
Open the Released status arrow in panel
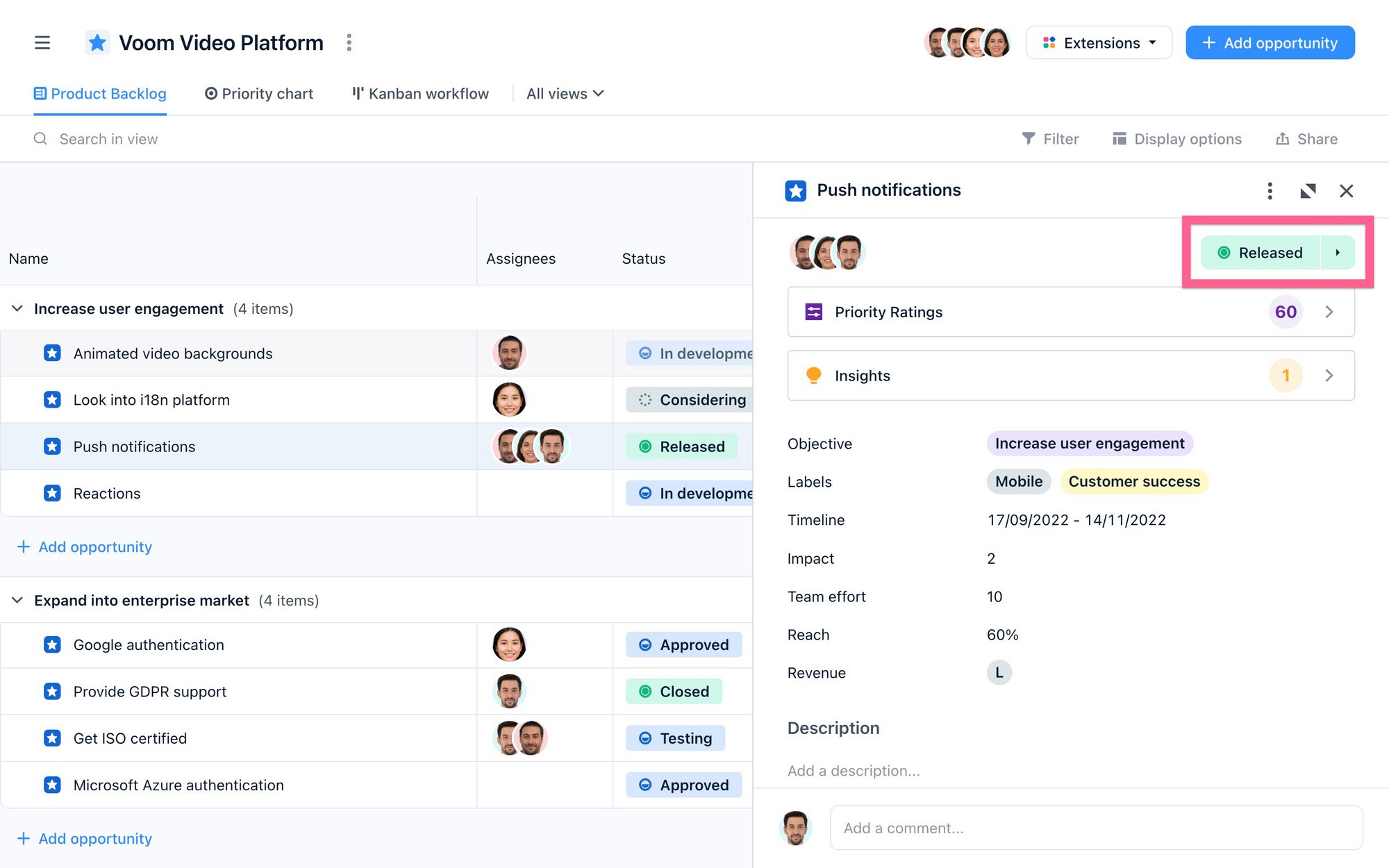1337,253
